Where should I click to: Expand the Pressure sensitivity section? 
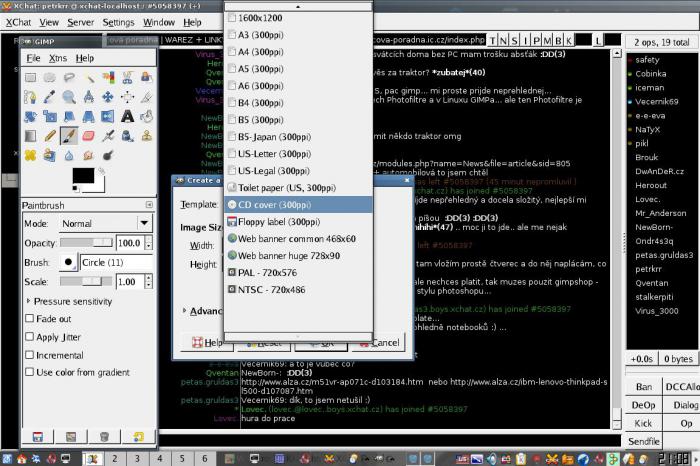[x=29, y=301]
